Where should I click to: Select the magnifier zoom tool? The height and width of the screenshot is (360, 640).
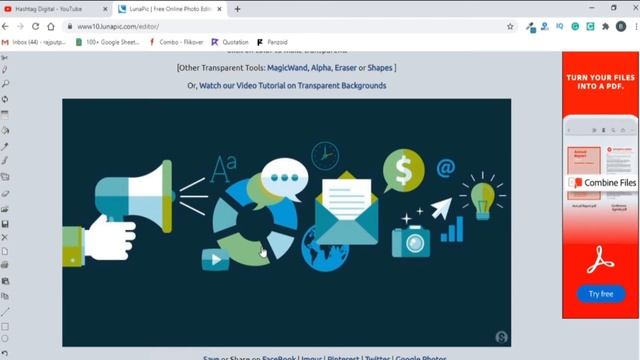pos(5,84)
